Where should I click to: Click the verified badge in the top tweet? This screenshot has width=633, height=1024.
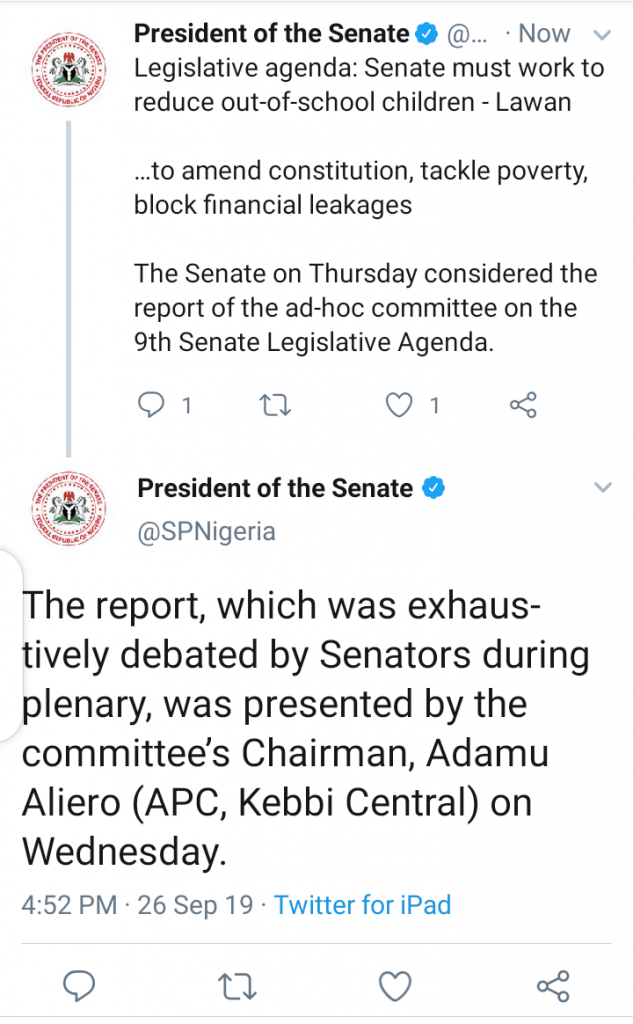426,34
